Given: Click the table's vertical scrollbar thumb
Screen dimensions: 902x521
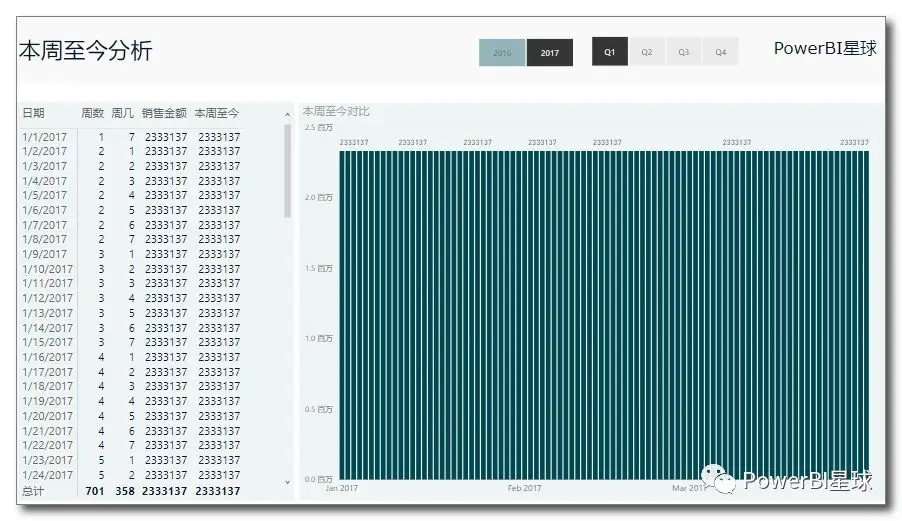Looking at the screenshot, I should tap(288, 171).
